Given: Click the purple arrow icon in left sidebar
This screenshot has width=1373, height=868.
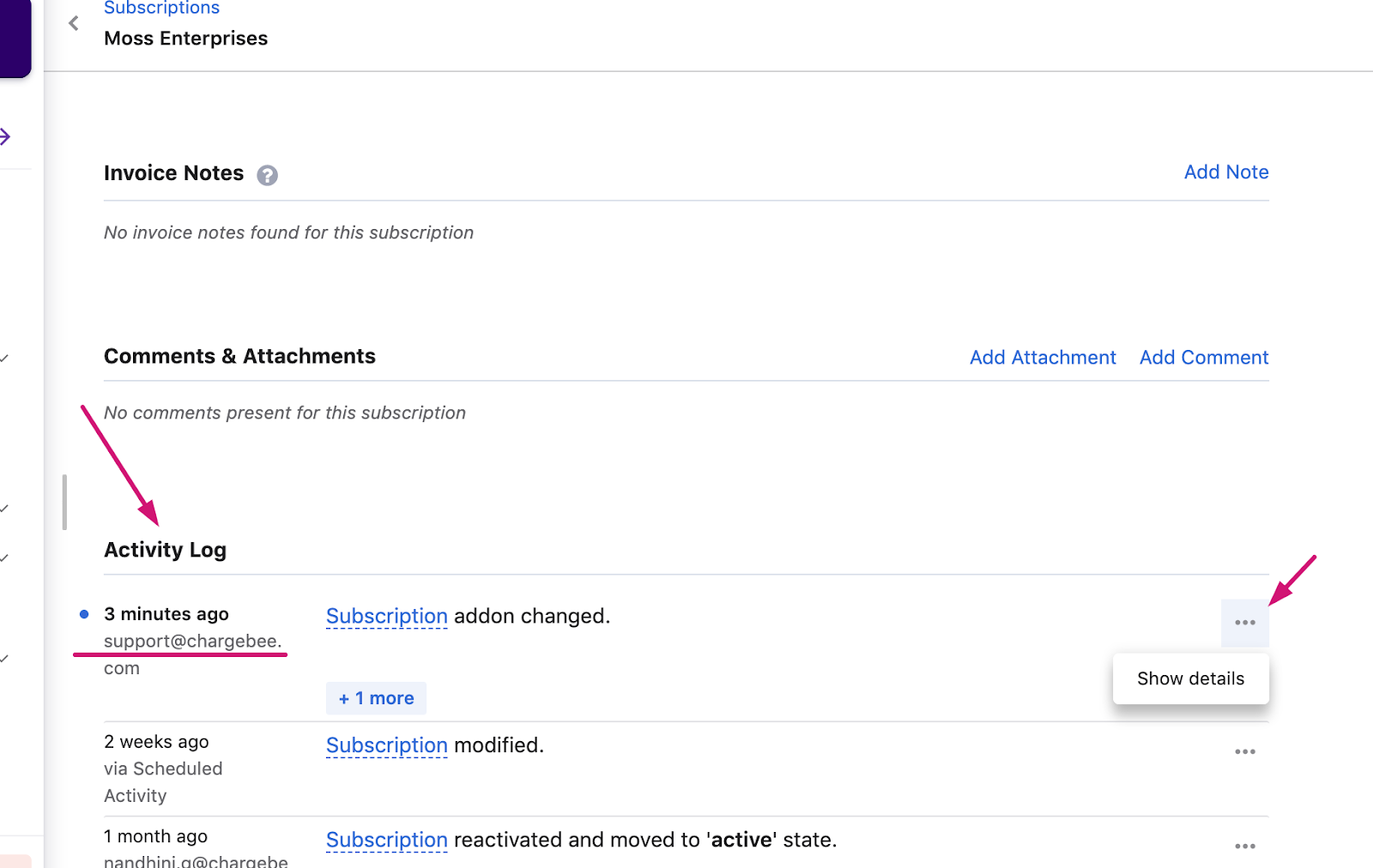Looking at the screenshot, I should 5,136.
